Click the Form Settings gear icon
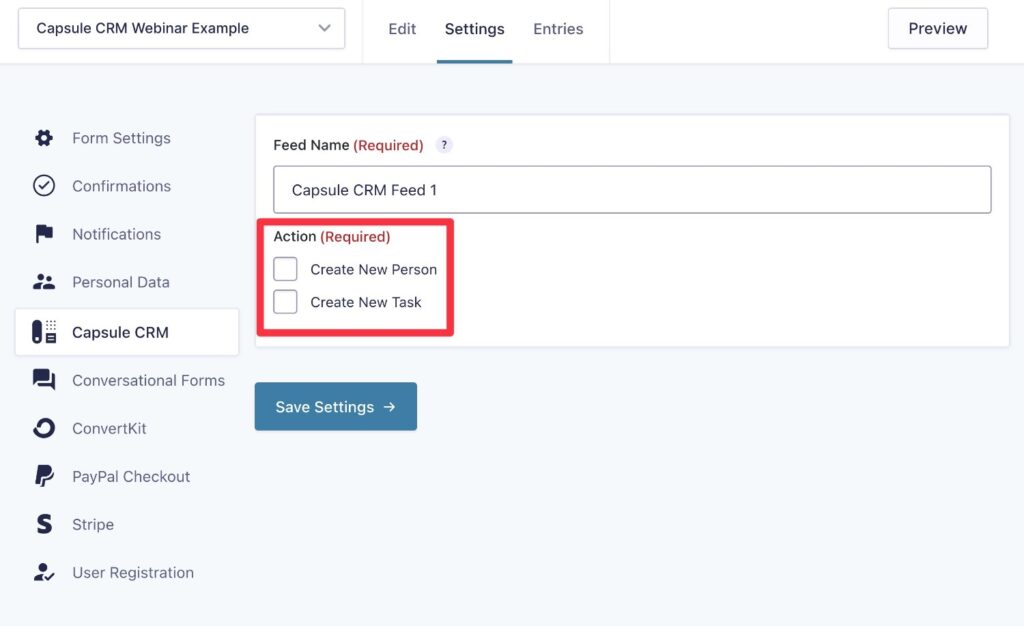This screenshot has height=626, width=1024. click(x=44, y=138)
